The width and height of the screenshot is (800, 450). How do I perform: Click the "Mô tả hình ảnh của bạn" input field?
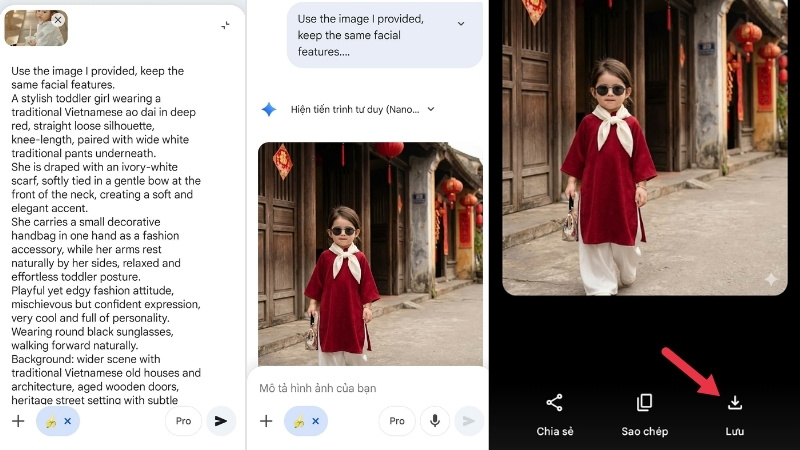tap(360, 387)
